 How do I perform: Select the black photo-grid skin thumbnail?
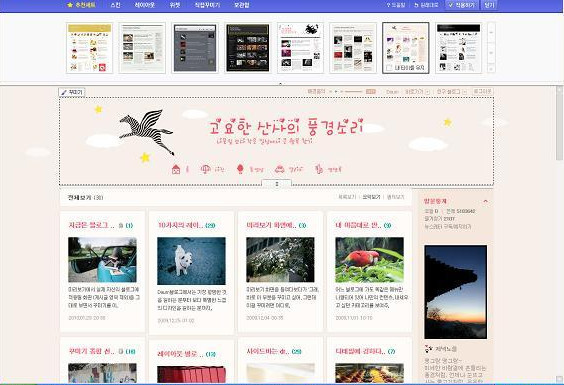pos(248,47)
